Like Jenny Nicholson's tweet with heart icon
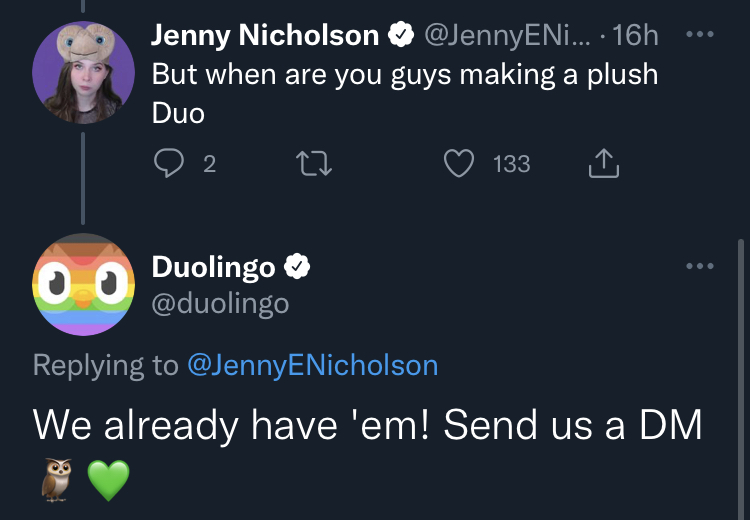Image resolution: width=750 pixels, height=520 pixels. click(x=459, y=163)
